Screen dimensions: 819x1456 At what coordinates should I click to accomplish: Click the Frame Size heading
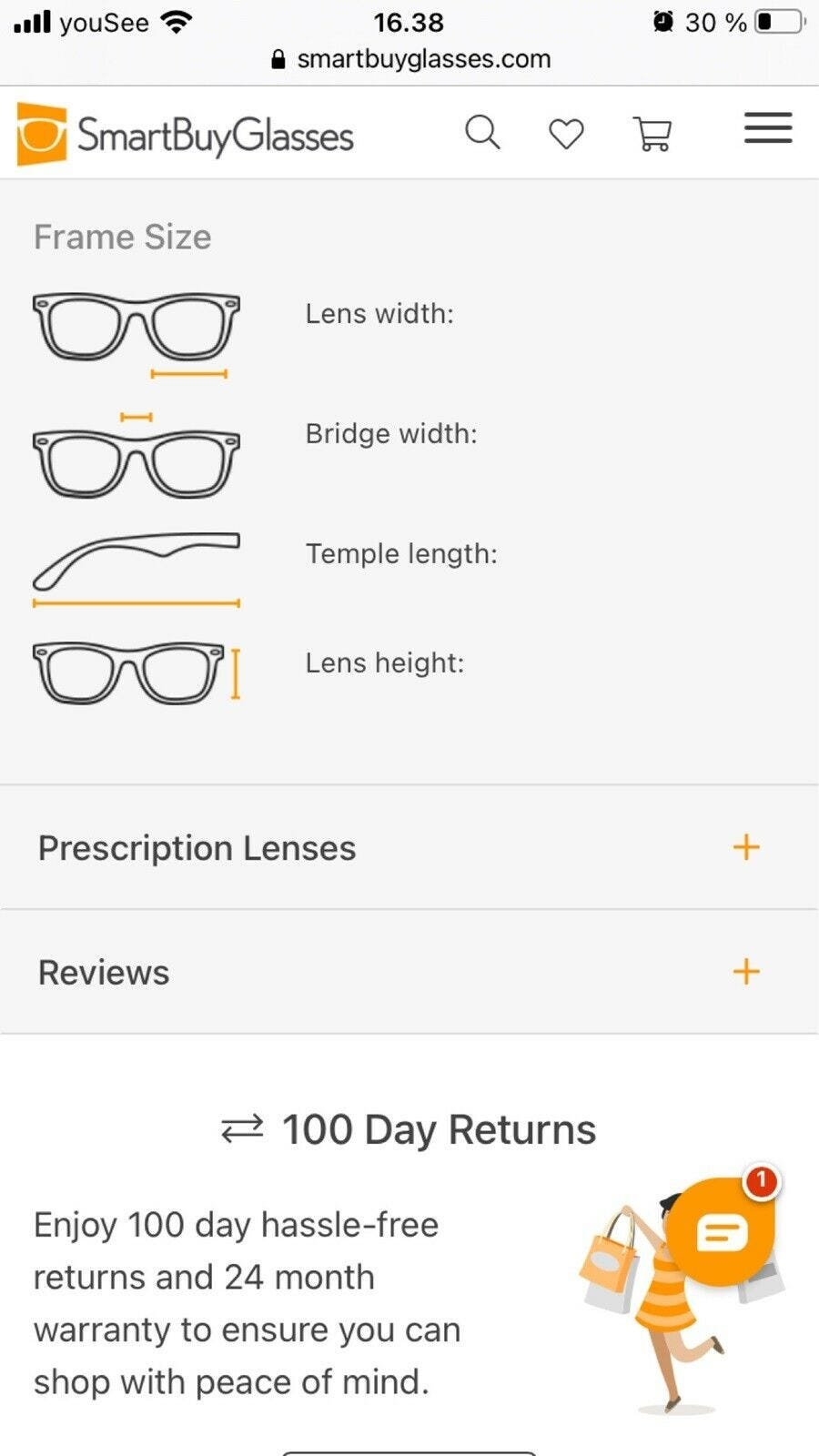coord(123,238)
